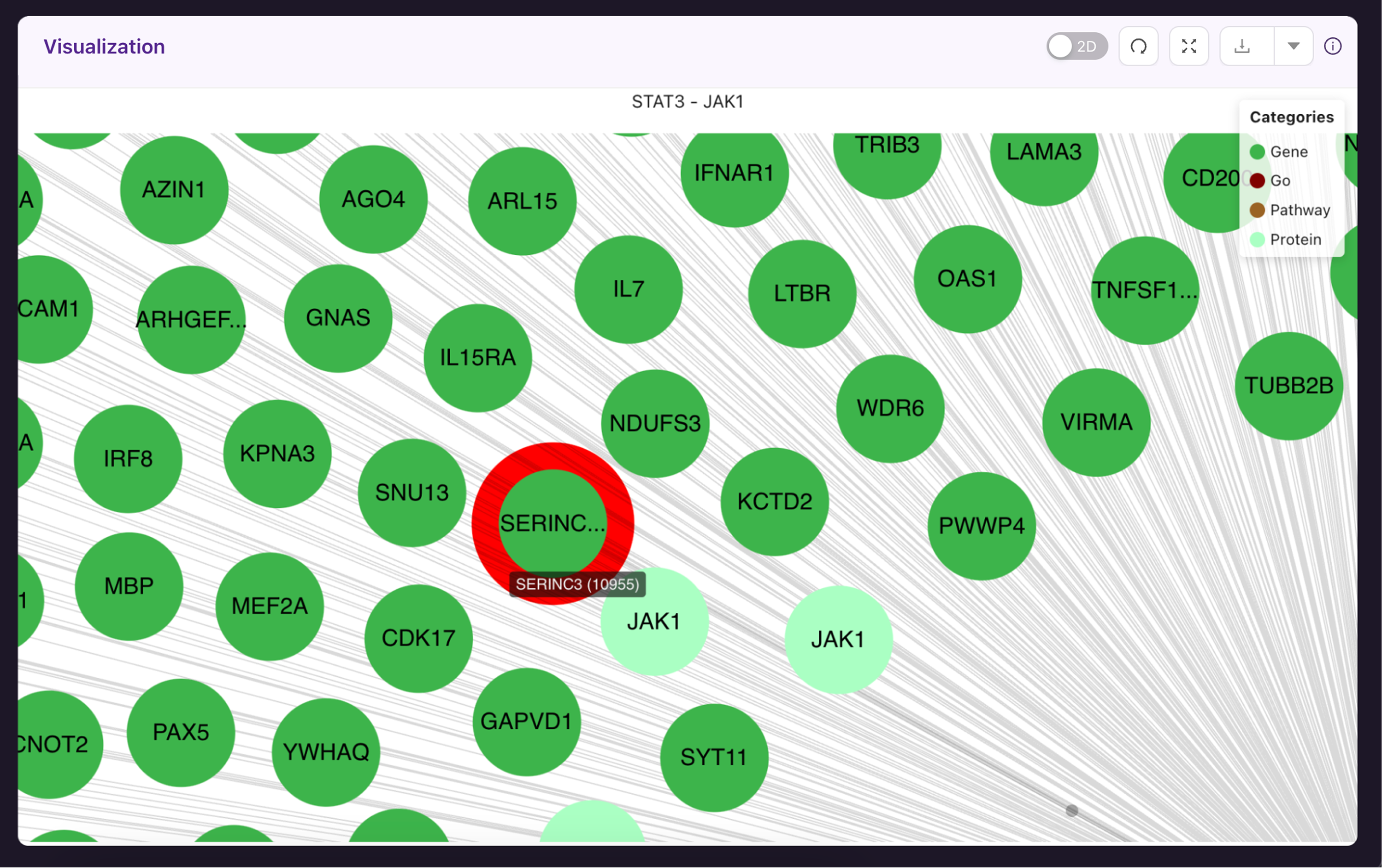The image size is (1382, 868).
Task: Select the KPNA3 gene node
Action: coord(277,454)
